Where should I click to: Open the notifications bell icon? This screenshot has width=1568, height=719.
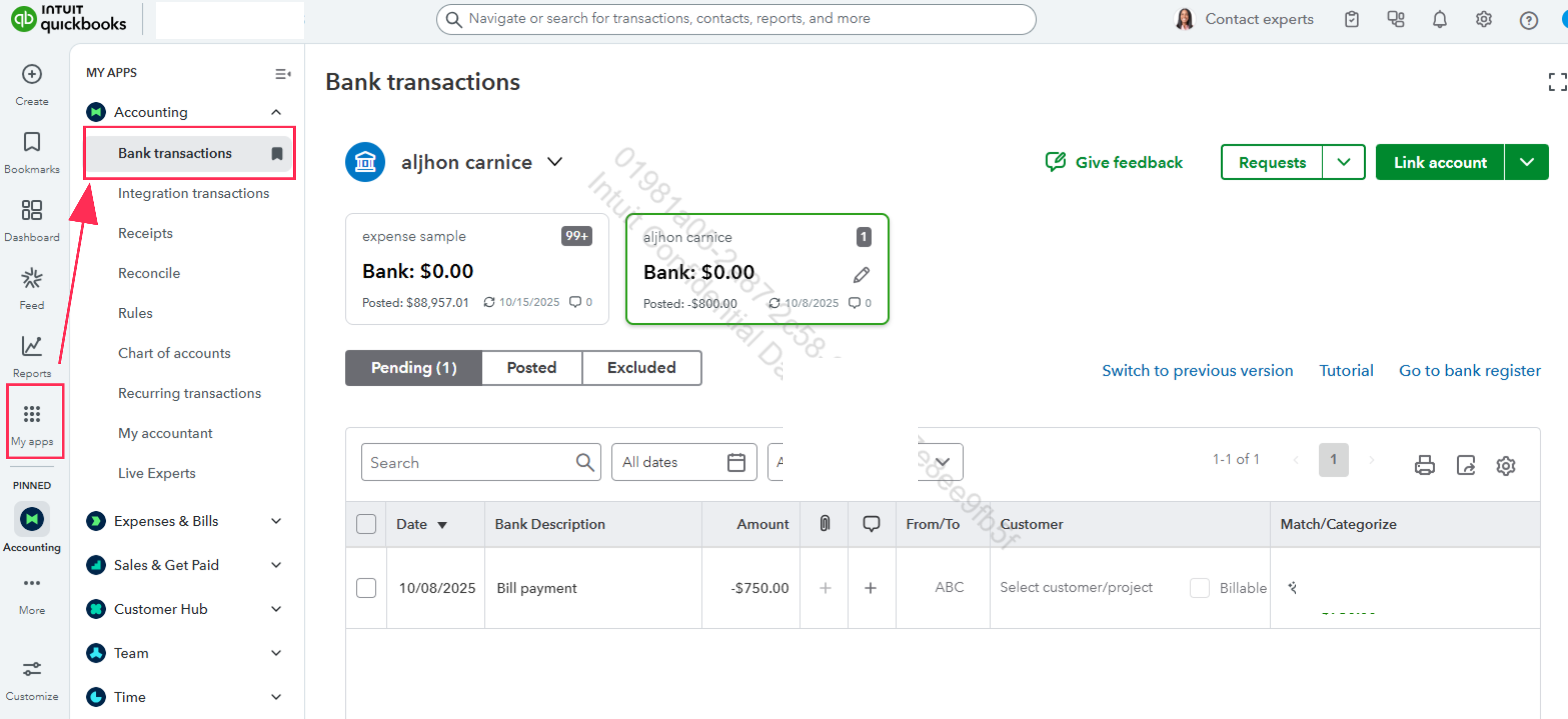(1440, 20)
